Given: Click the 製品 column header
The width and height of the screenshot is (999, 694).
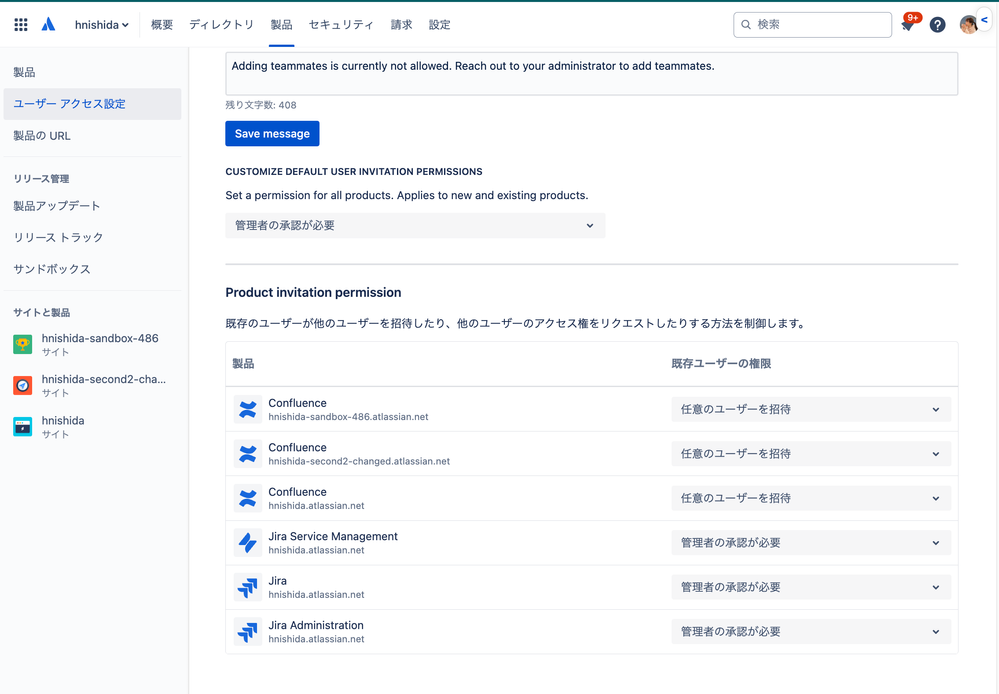Looking at the screenshot, I should point(243,364).
